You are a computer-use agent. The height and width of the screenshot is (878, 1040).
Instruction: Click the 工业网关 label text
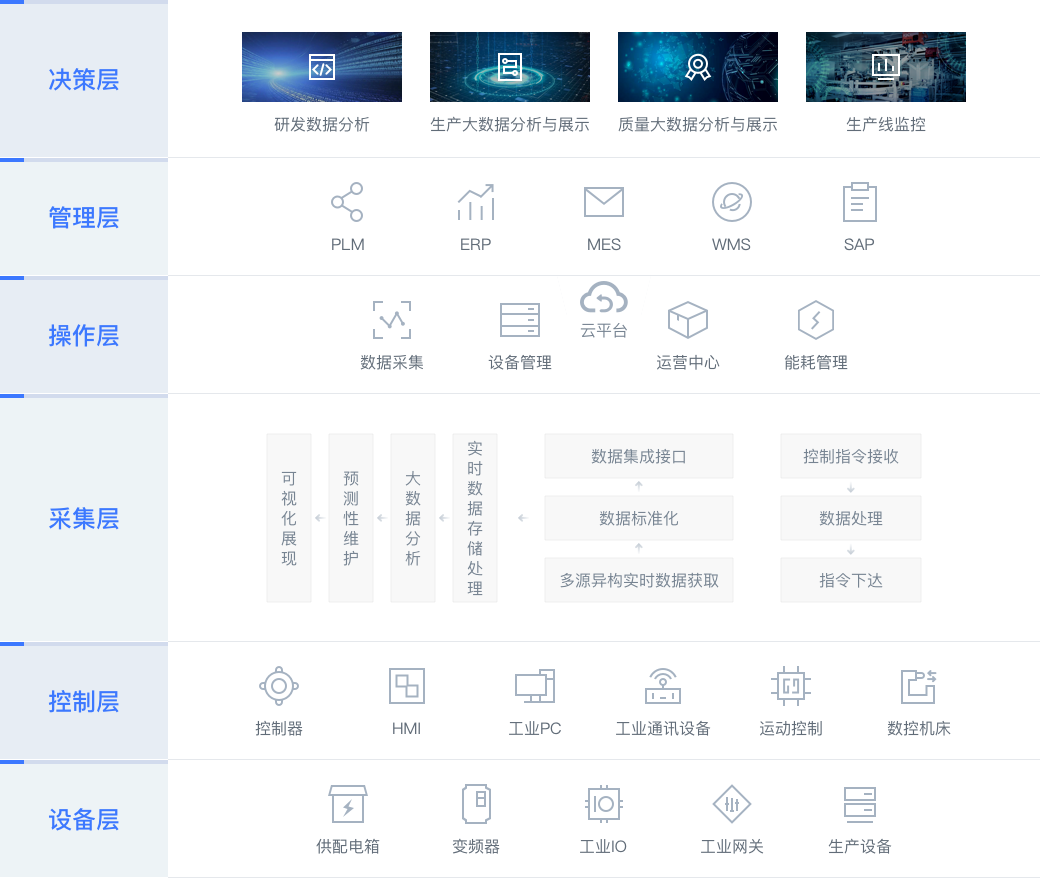tap(732, 846)
